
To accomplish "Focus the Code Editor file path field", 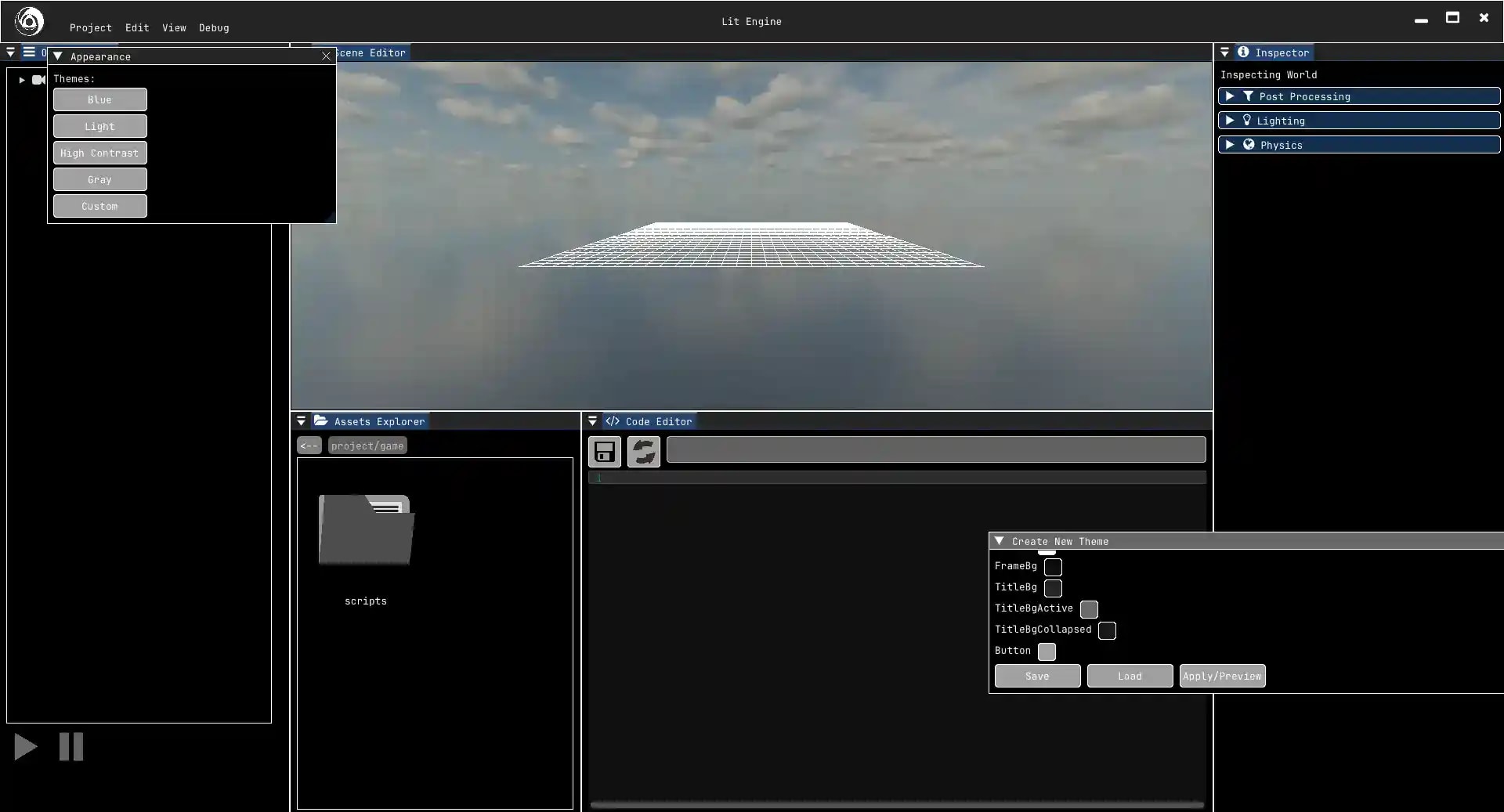I will coord(936,449).
